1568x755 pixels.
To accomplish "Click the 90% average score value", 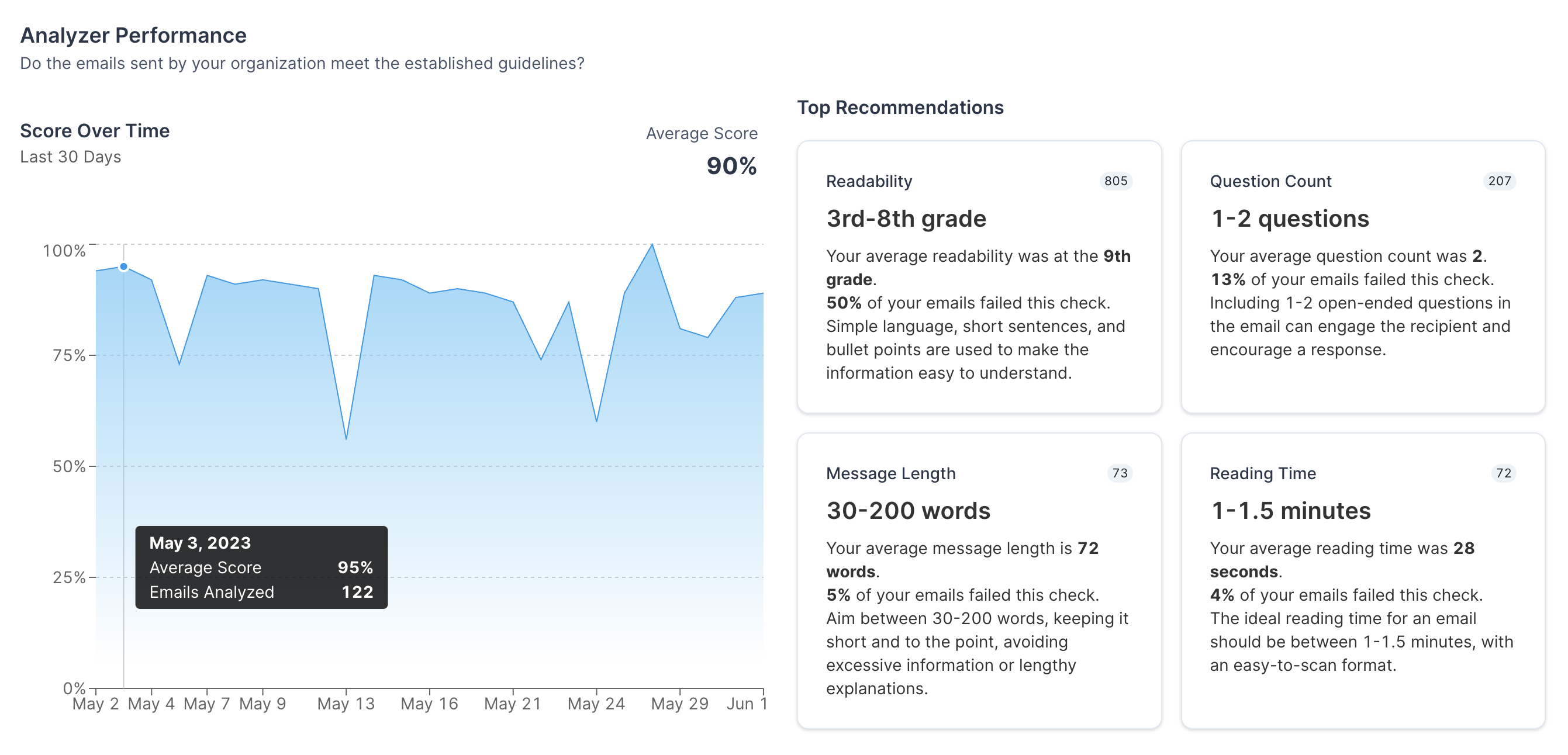I will point(731,165).
